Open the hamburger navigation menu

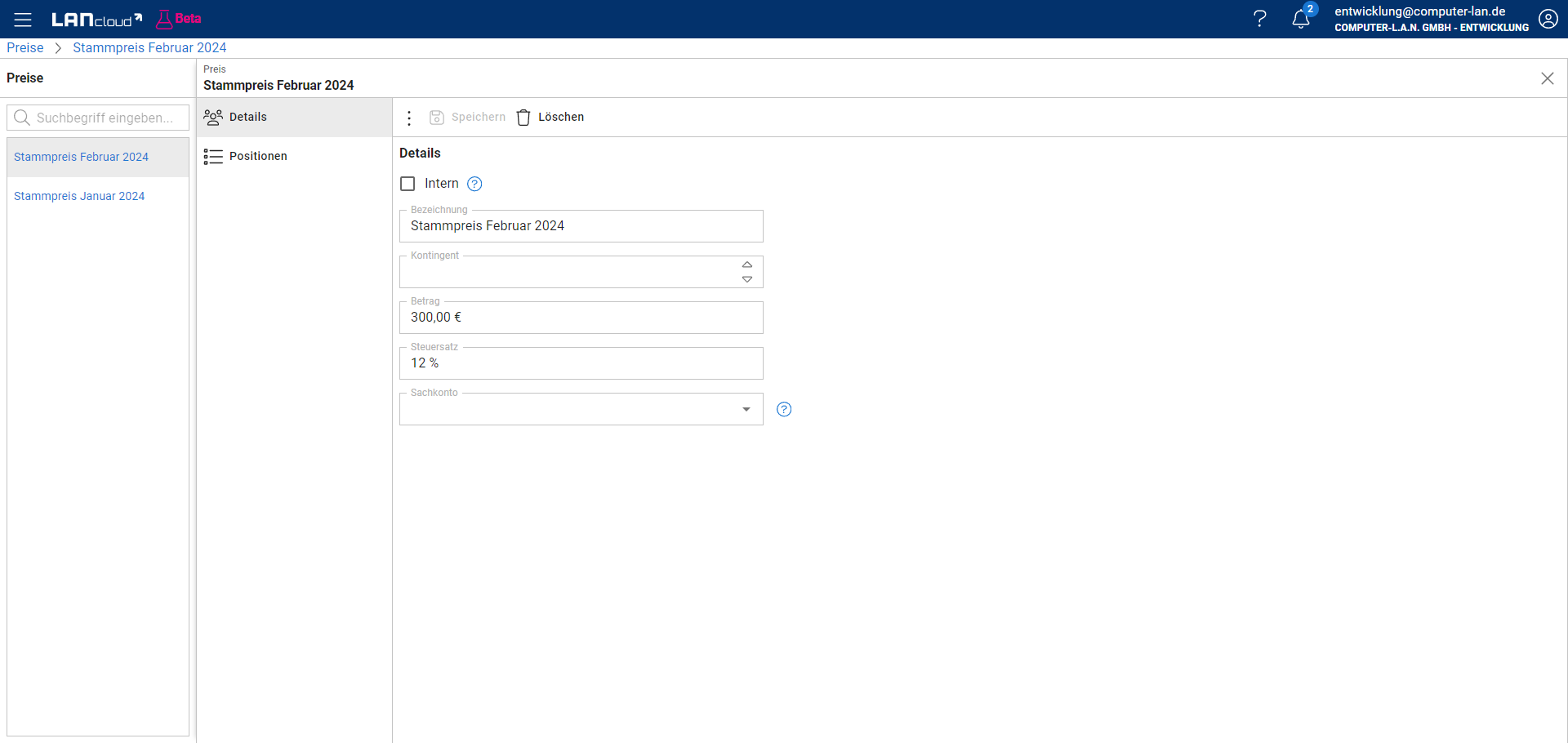pyautogui.click(x=23, y=20)
